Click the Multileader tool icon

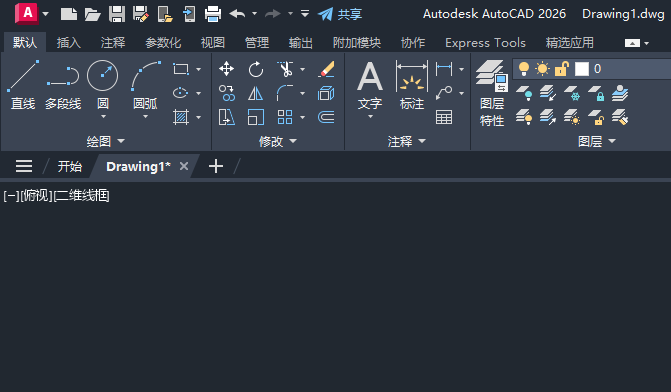click(x=444, y=93)
